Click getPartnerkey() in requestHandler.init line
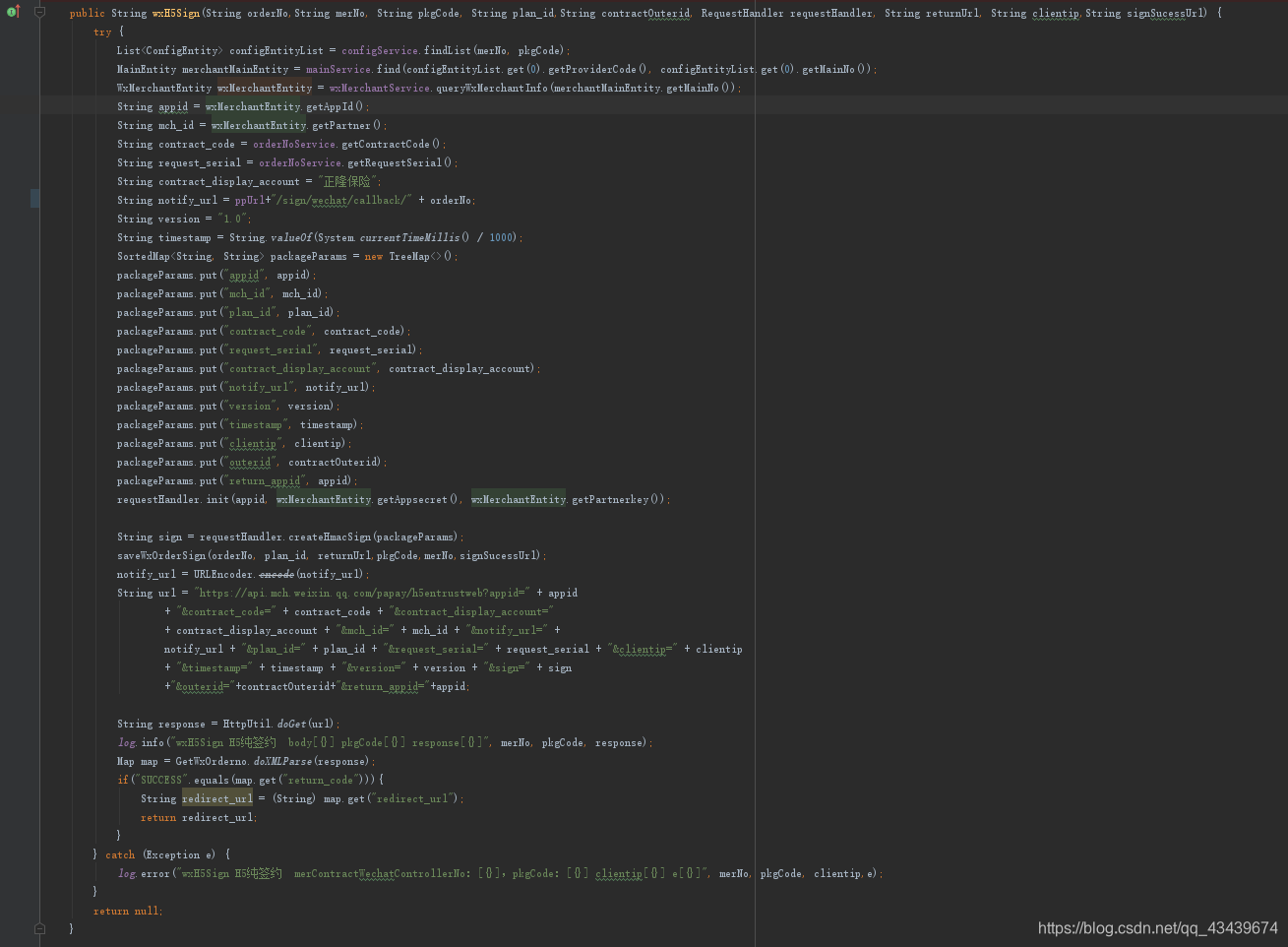 point(615,499)
